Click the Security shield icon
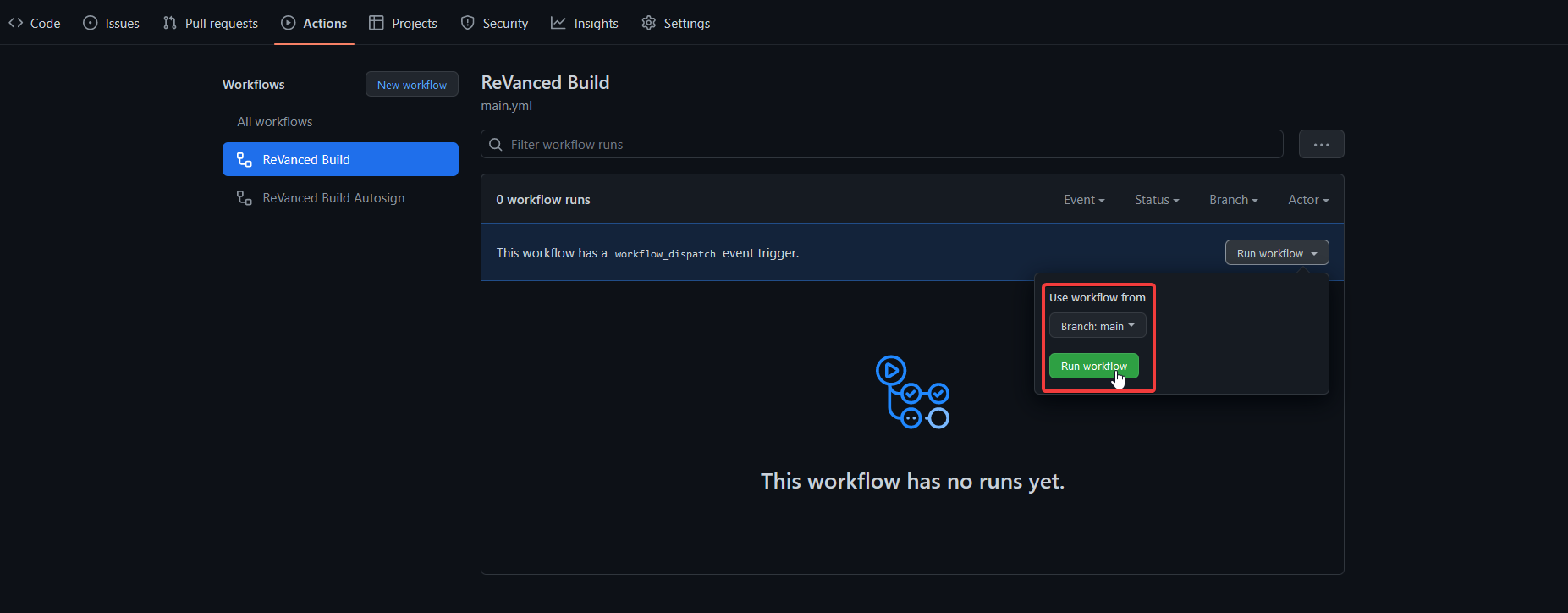This screenshot has width=1568, height=613. [468, 23]
